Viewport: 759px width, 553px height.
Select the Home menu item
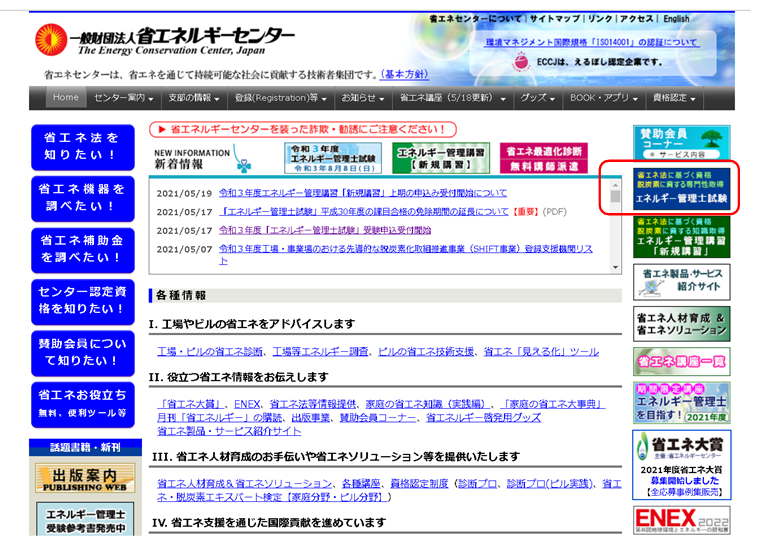click(x=66, y=97)
